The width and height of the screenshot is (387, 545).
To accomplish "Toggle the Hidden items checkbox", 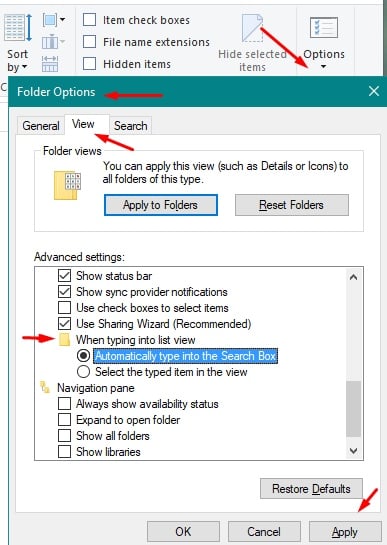I will point(89,64).
